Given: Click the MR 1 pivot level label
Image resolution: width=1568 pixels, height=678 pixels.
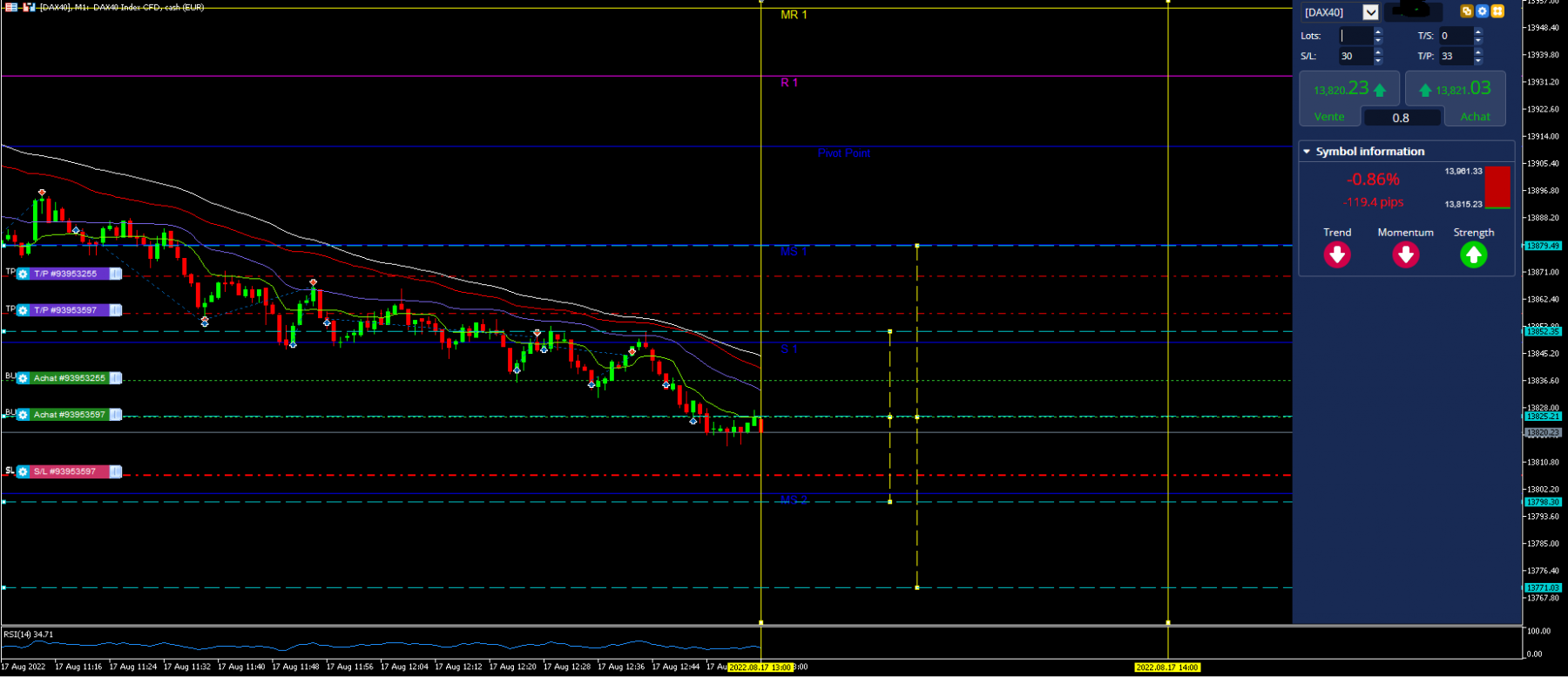Looking at the screenshot, I should click(794, 15).
